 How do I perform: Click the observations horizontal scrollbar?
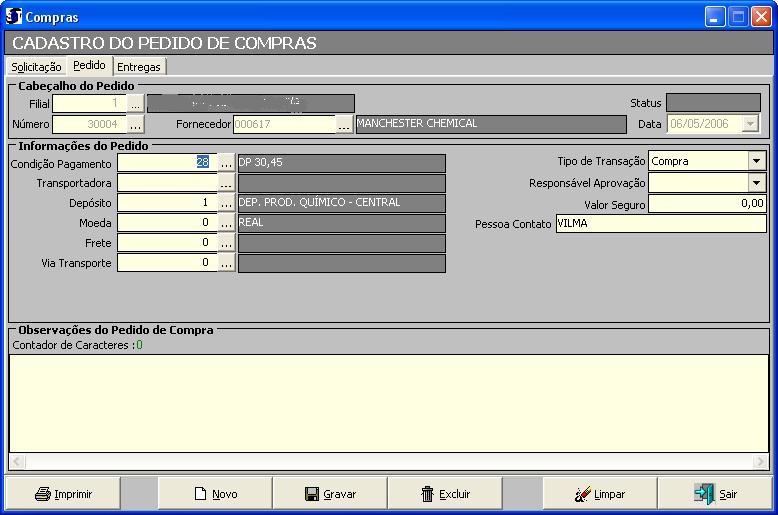pos(389,462)
